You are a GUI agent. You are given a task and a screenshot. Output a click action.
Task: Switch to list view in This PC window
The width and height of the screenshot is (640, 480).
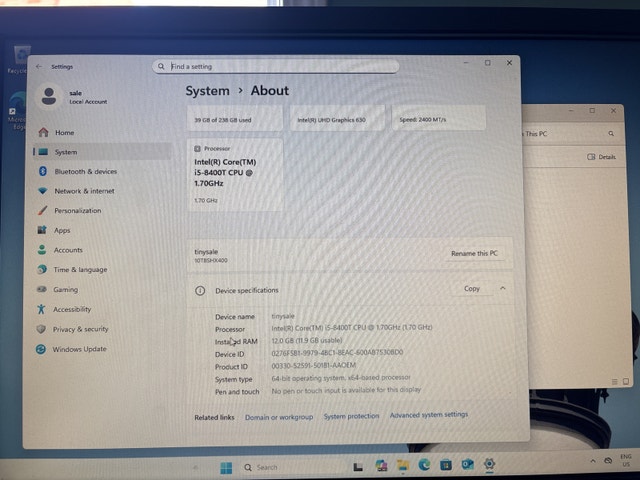click(614, 382)
